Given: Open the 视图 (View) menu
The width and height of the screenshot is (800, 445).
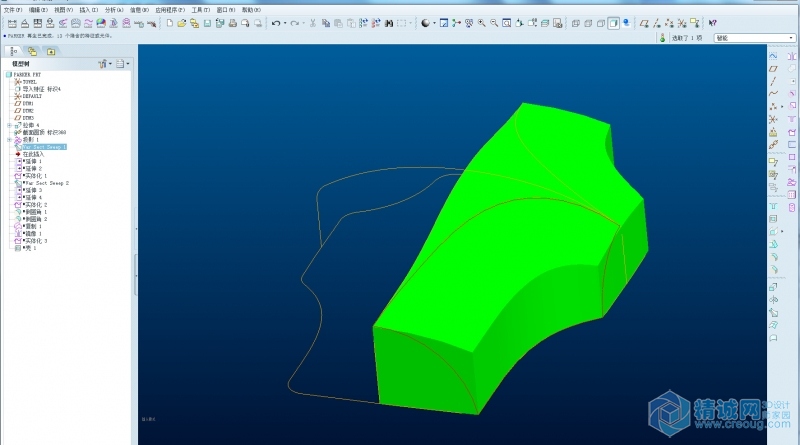Looking at the screenshot, I should [x=64, y=10].
